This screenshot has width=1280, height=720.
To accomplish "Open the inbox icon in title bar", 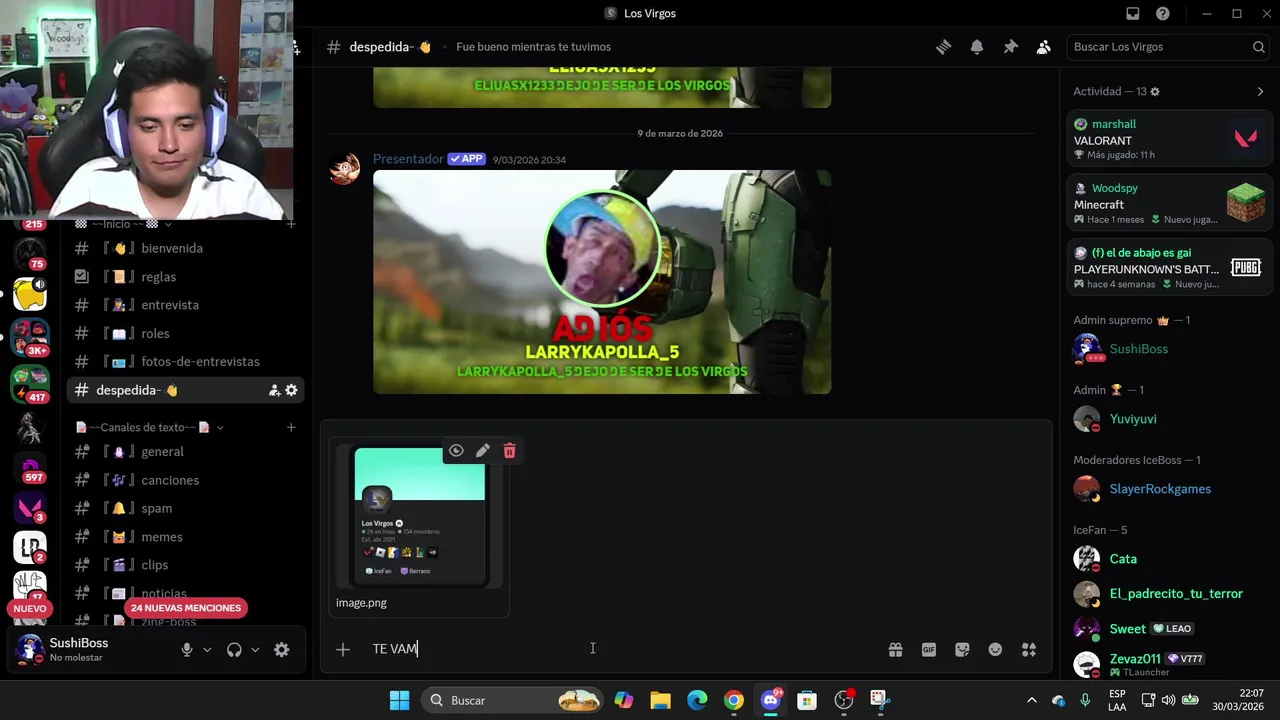I will (1133, 13).
